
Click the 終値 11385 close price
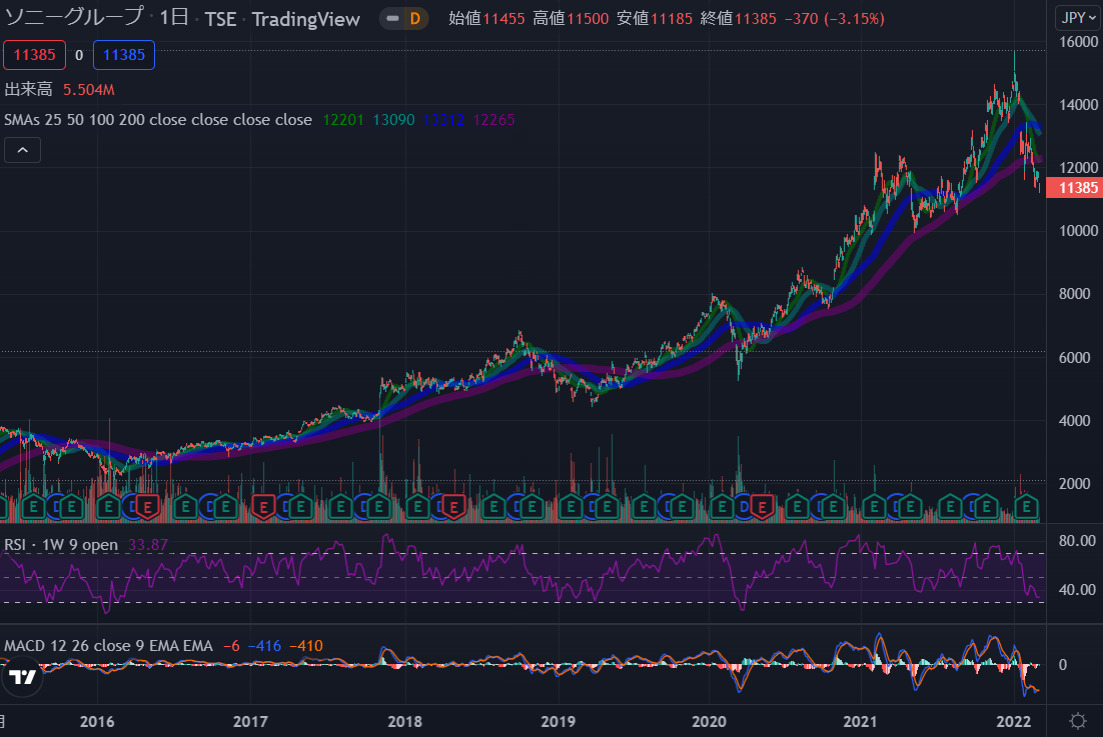(x=739, y=18)
